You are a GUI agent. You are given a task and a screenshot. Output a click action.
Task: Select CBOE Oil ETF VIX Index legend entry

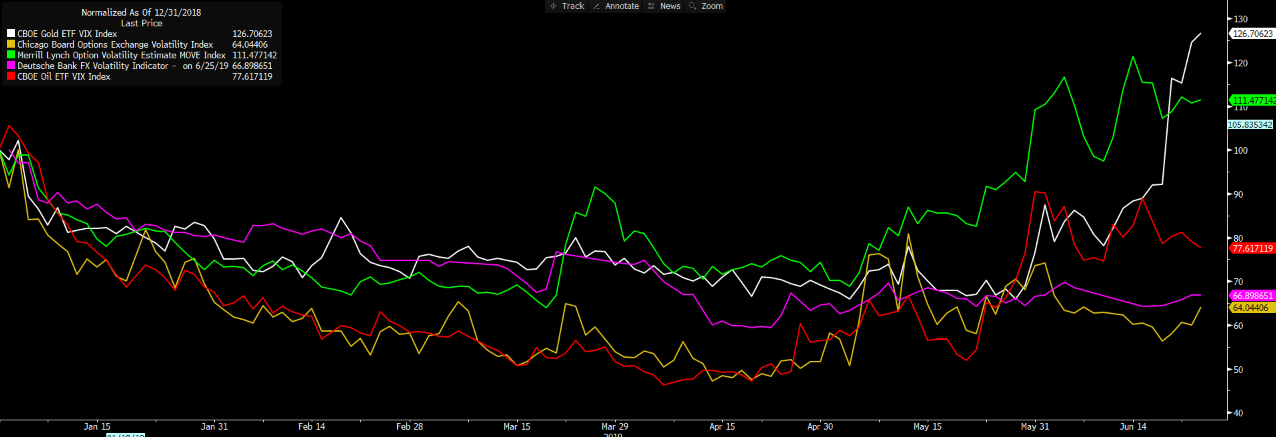pyautogui.click(x=64, y=77)
